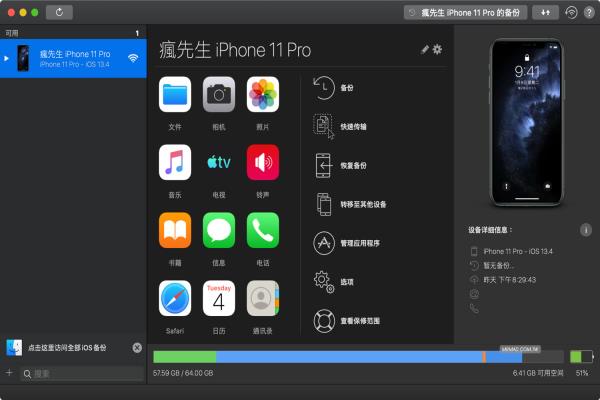600x400 pixels.
Task: Open Manage Apps (管理应用程序)
Action: pos(346,243)
